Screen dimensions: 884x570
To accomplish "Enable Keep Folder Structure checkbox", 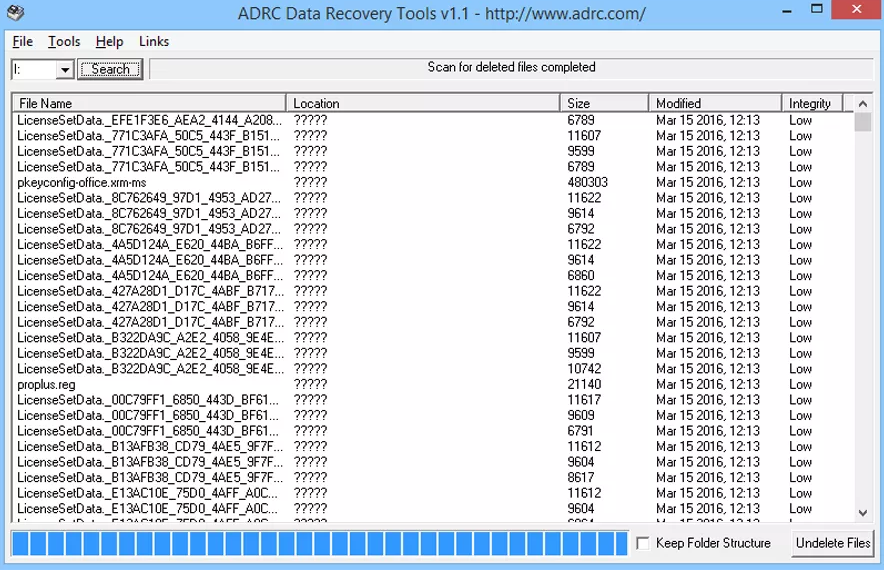I will 645,543.
